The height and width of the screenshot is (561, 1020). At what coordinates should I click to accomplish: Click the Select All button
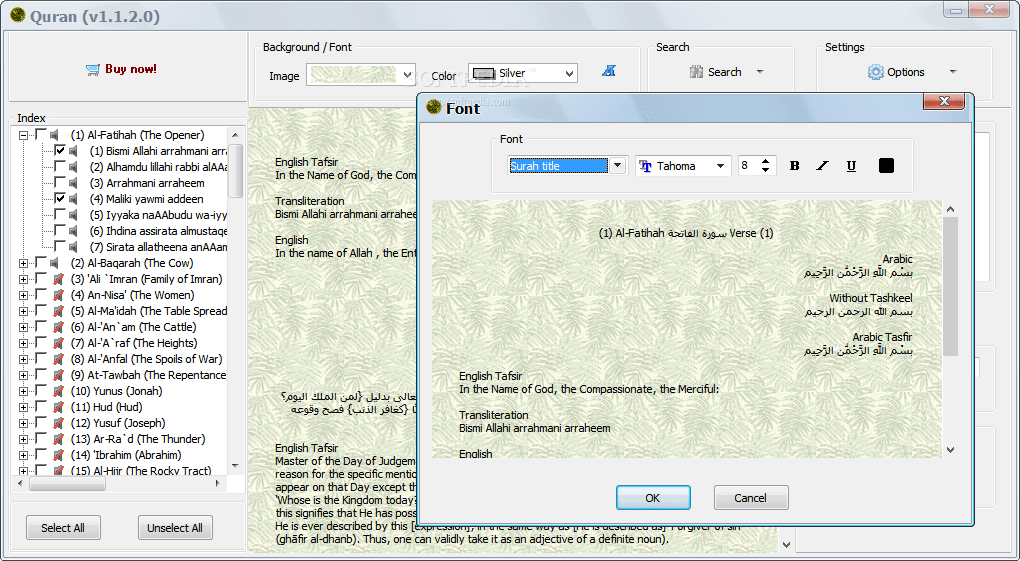[x=63, y=528]
